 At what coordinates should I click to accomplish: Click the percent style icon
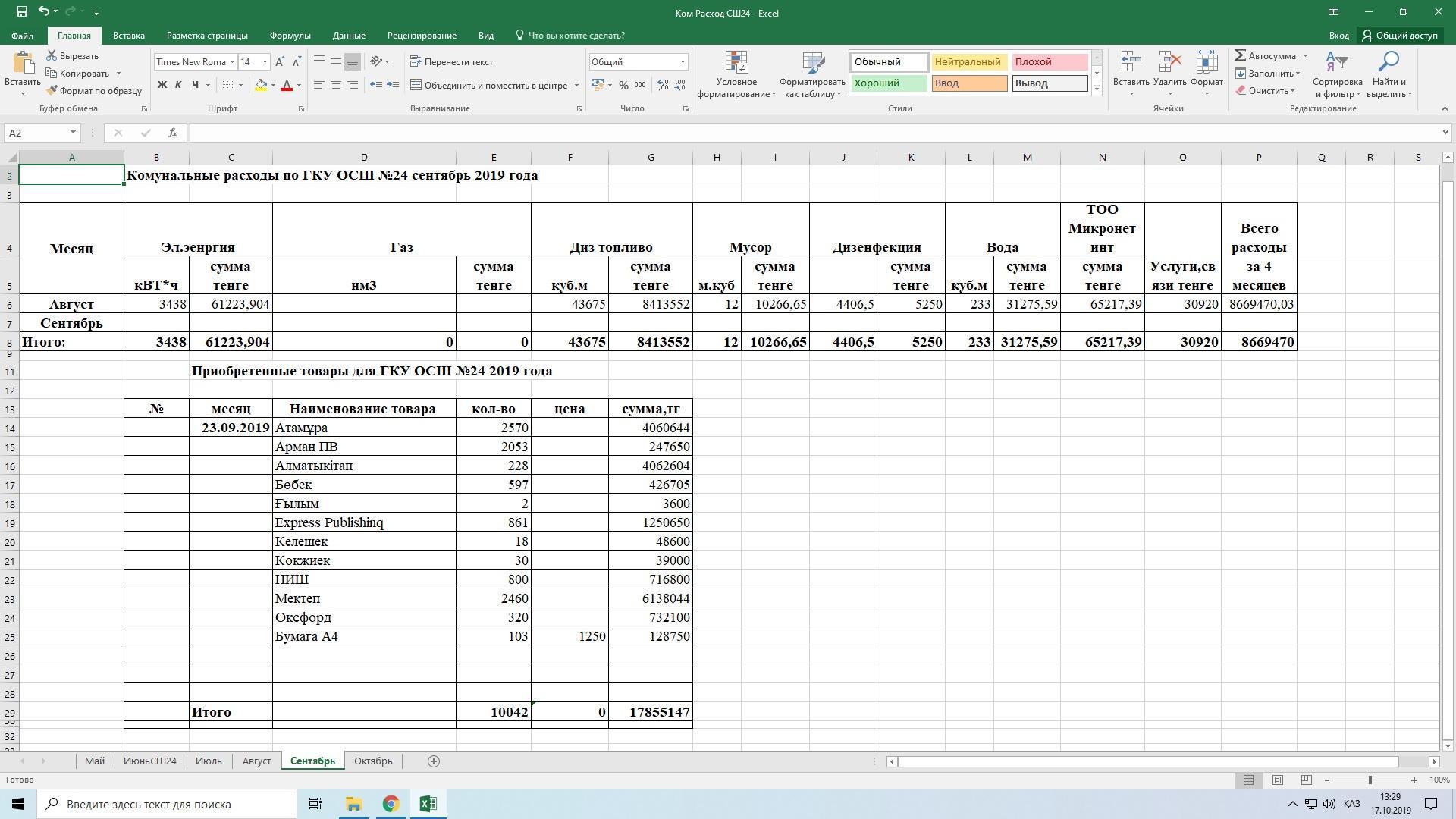coord(623,86)
